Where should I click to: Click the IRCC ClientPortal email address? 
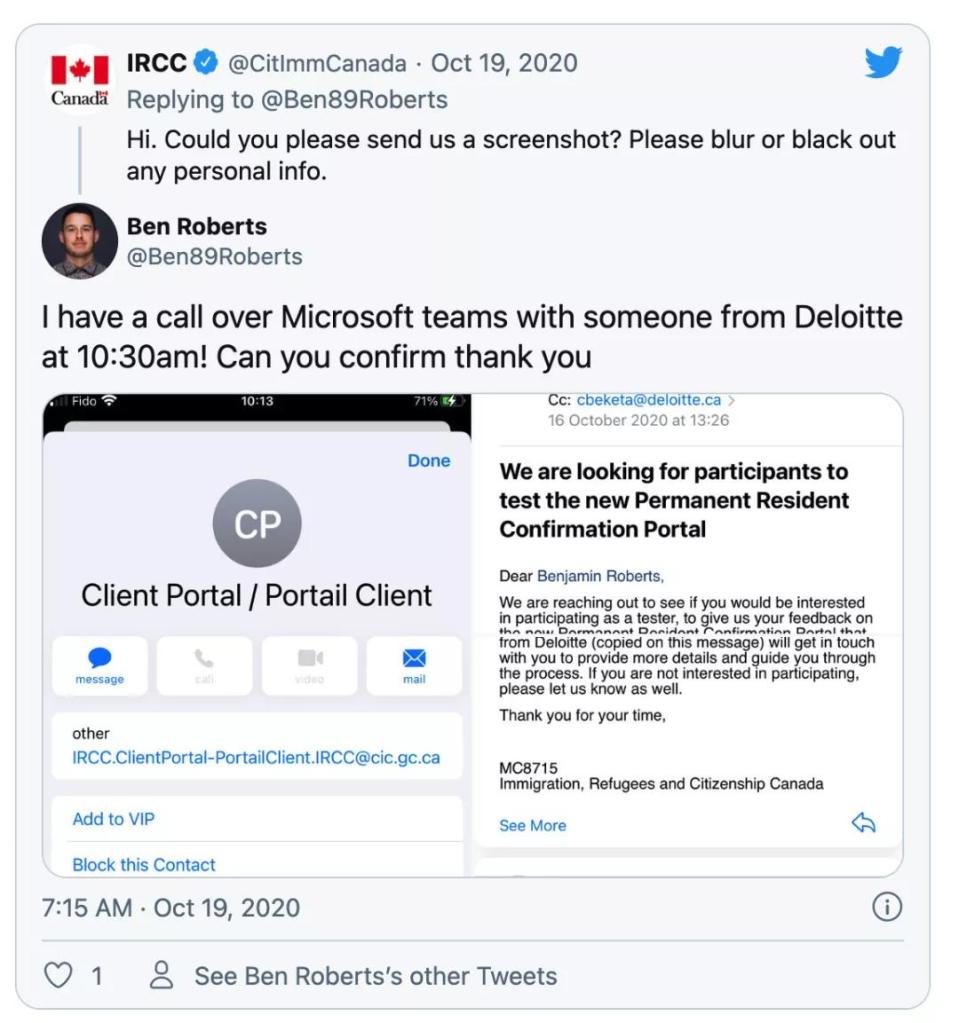click(x=256, y=757)
